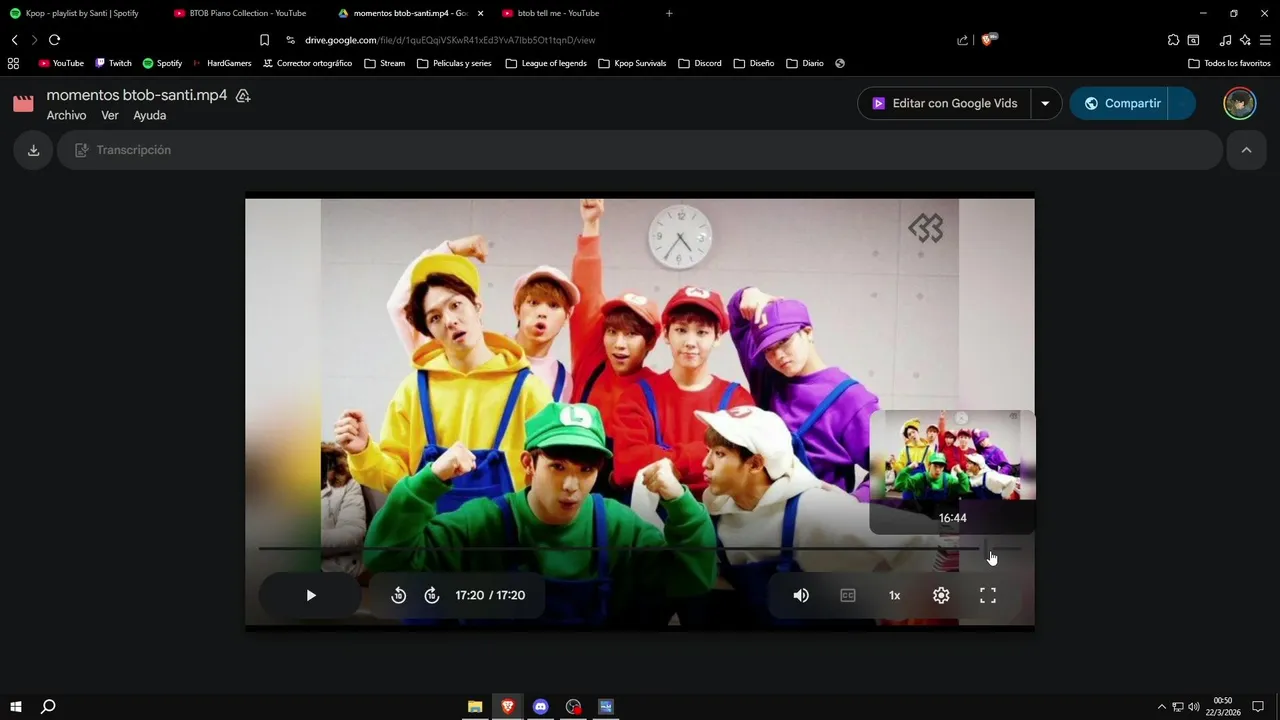The width and height of the screenshot is (1280, 720).
Task: Open the Google account avatar
Action: point(1240,103)
